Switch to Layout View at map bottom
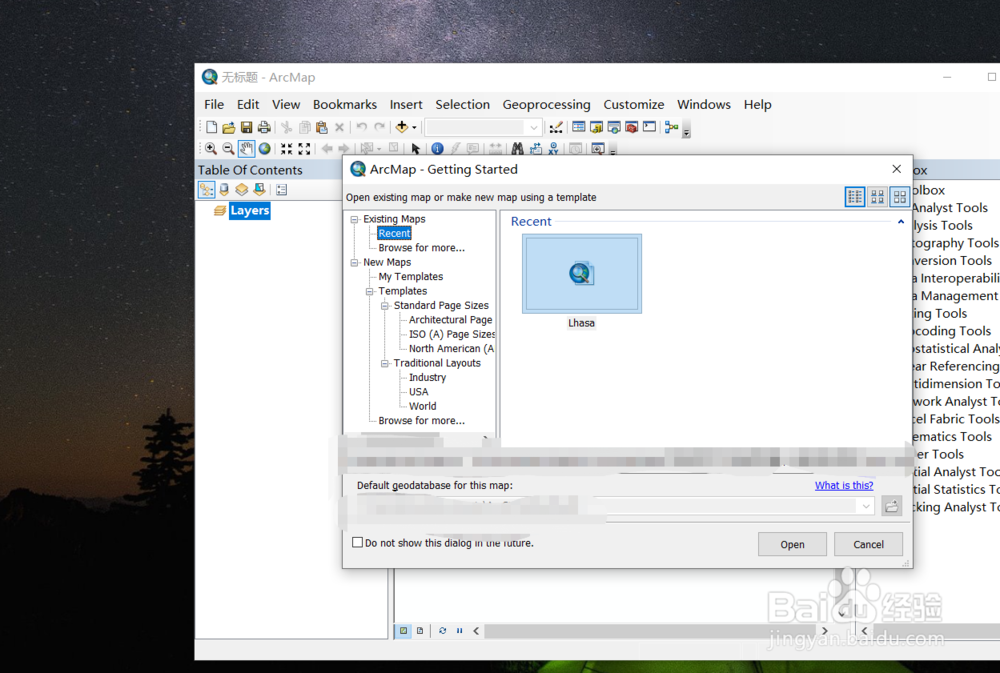Screen dimensions: 1000x673 pyautogui.click(x=420, y=630)
